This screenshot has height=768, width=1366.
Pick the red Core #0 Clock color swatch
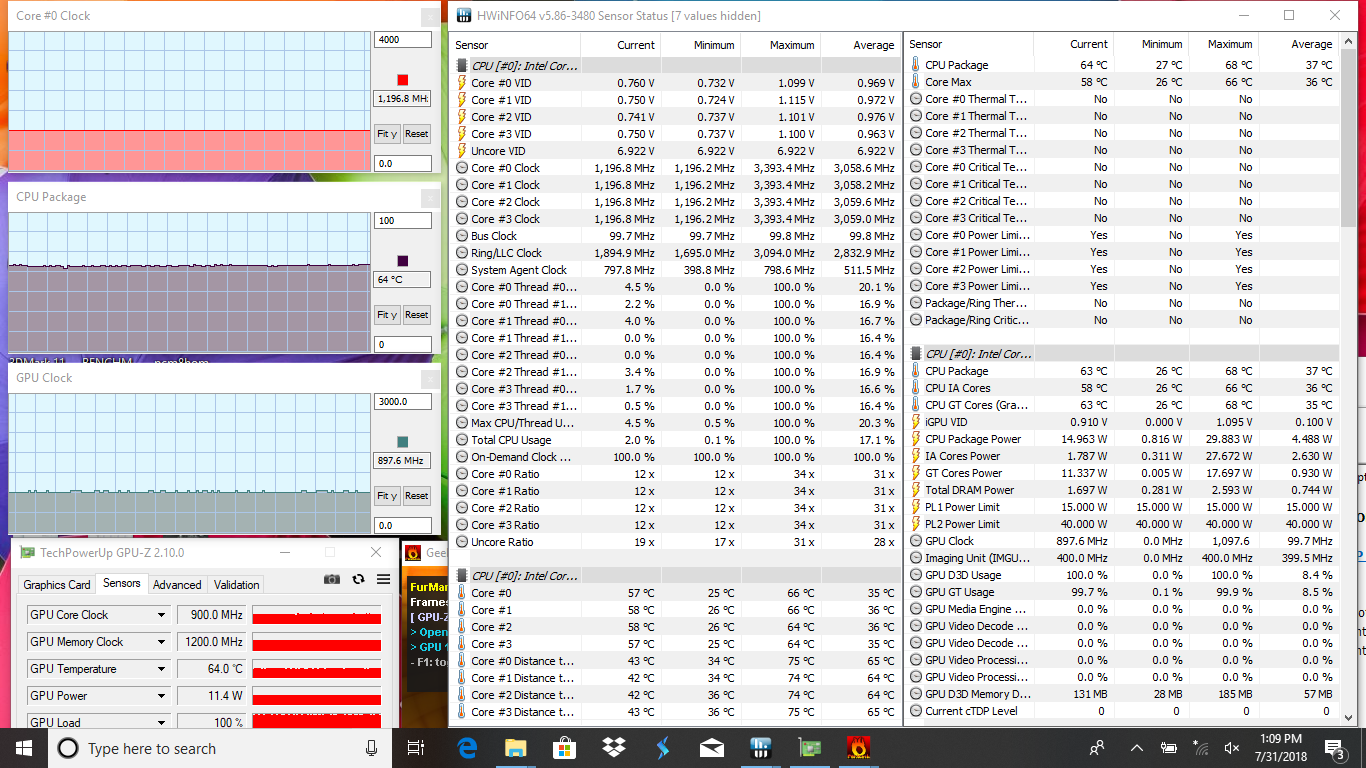(403, 80)
